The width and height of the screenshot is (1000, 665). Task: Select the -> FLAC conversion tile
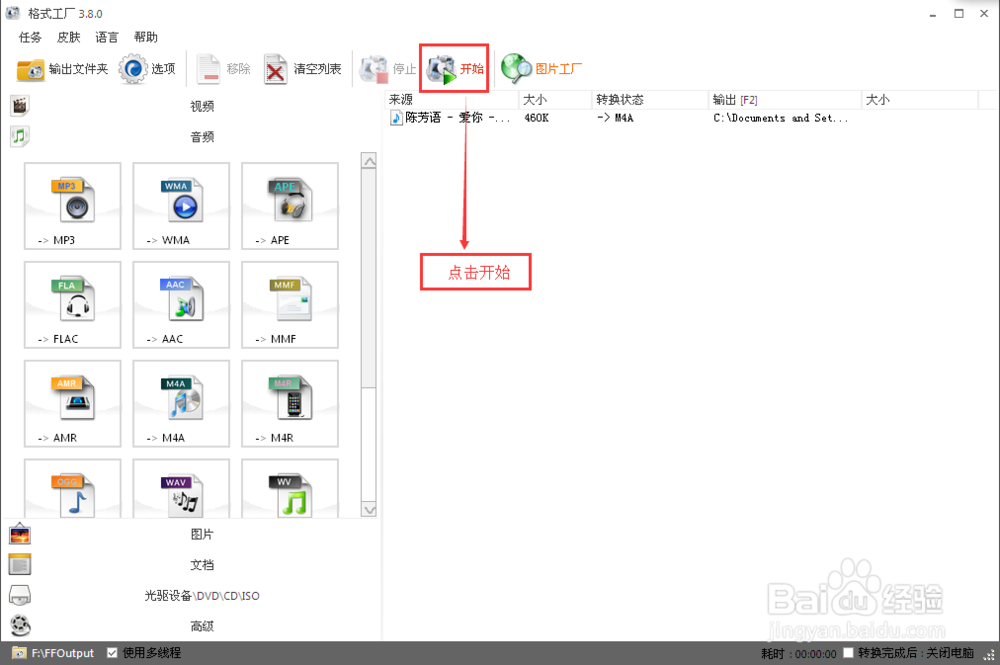tap(72, 305)
